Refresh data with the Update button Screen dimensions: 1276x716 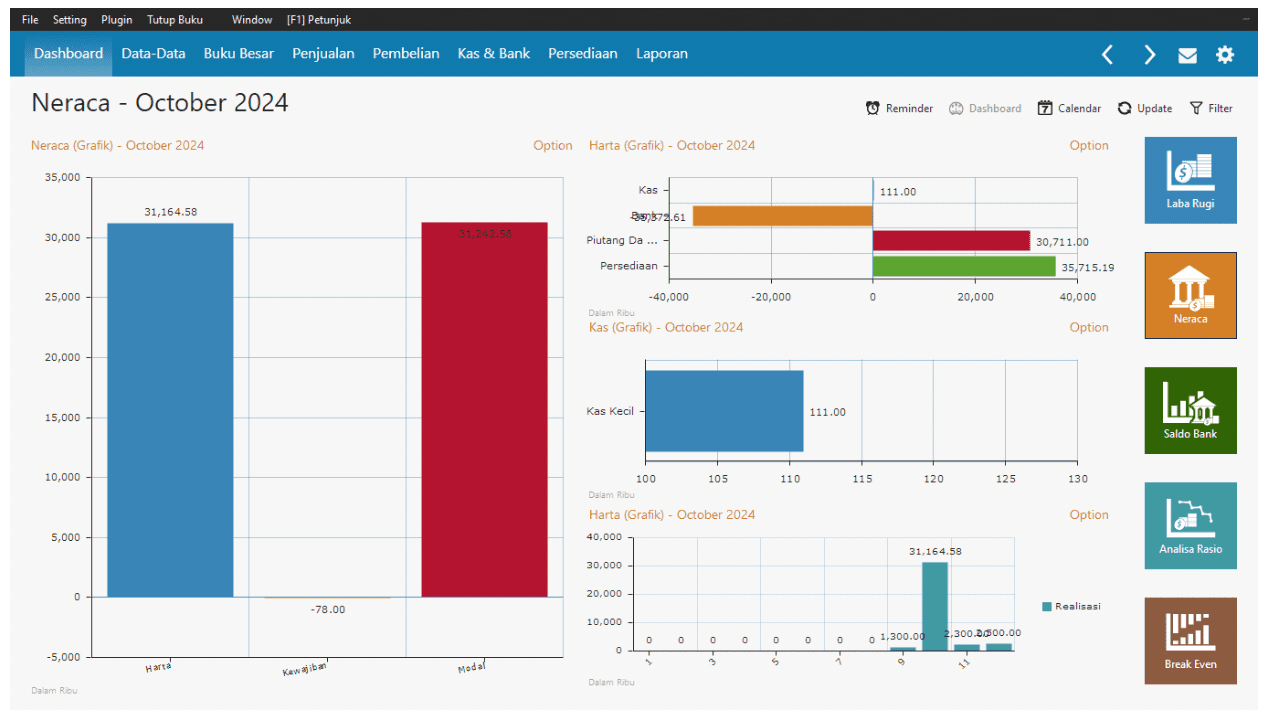click(x=1145, y=108)
